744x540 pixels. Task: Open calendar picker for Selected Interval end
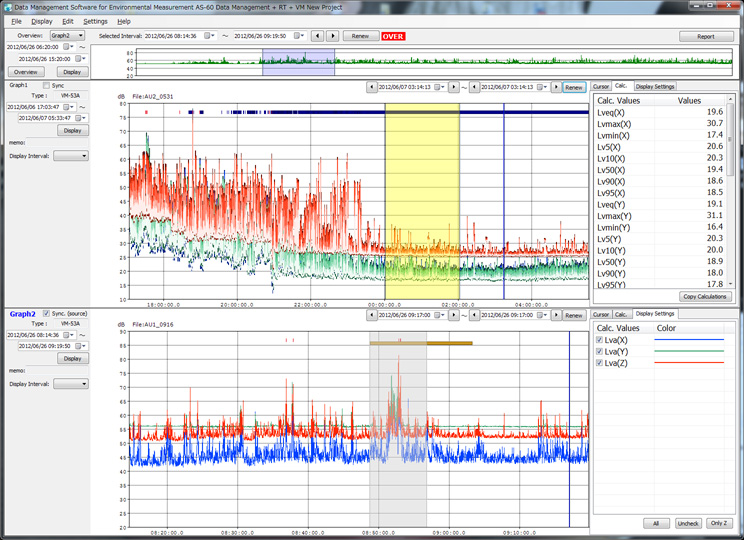[x=299, y=36]
